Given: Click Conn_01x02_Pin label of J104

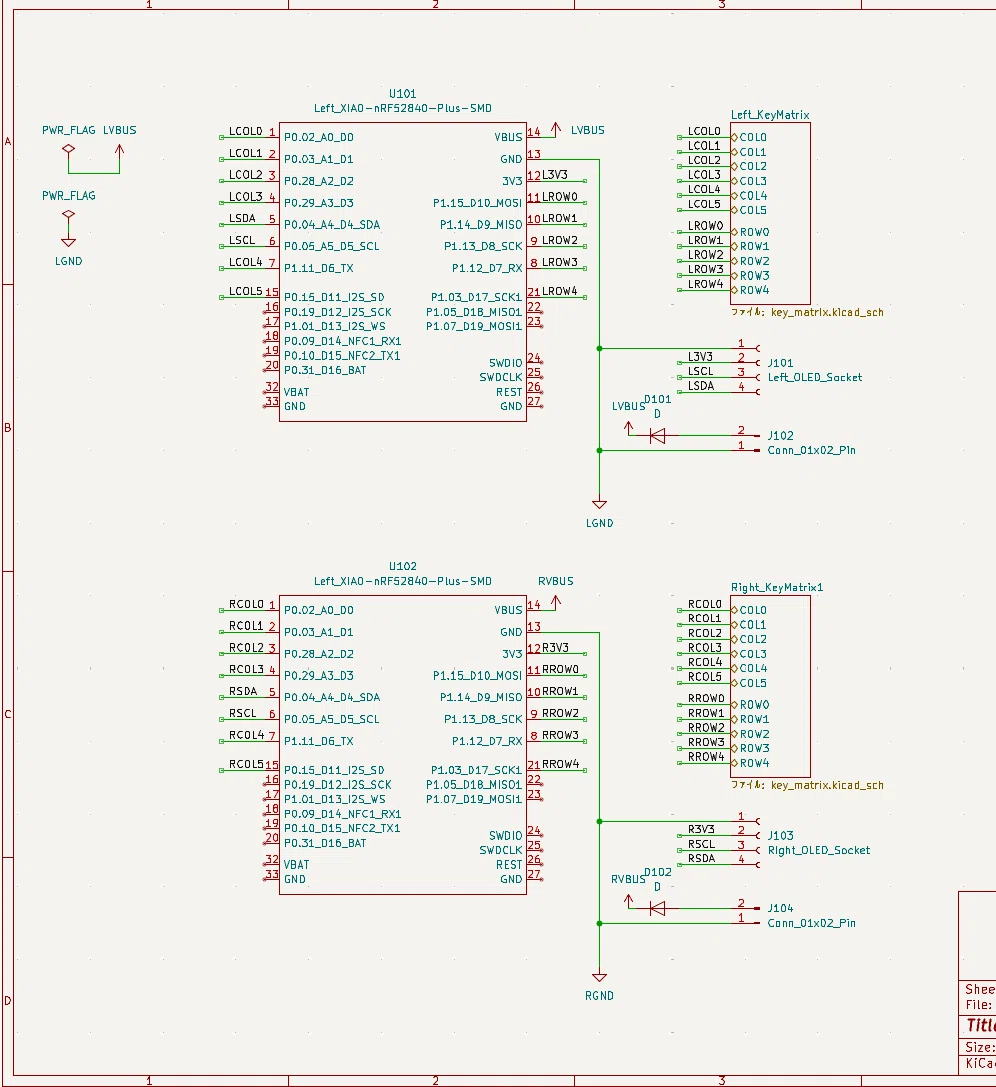Looking at the screenshot, I should tap(812, 923).
